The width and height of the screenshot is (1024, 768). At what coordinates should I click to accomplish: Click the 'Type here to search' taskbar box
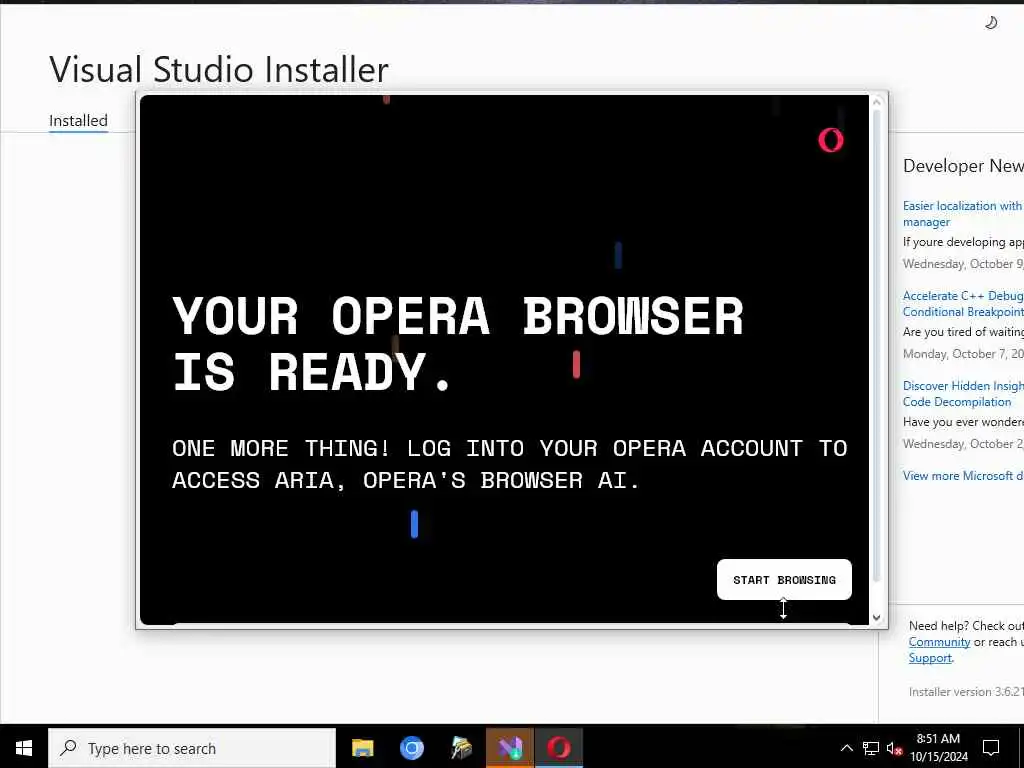(192, 748)
